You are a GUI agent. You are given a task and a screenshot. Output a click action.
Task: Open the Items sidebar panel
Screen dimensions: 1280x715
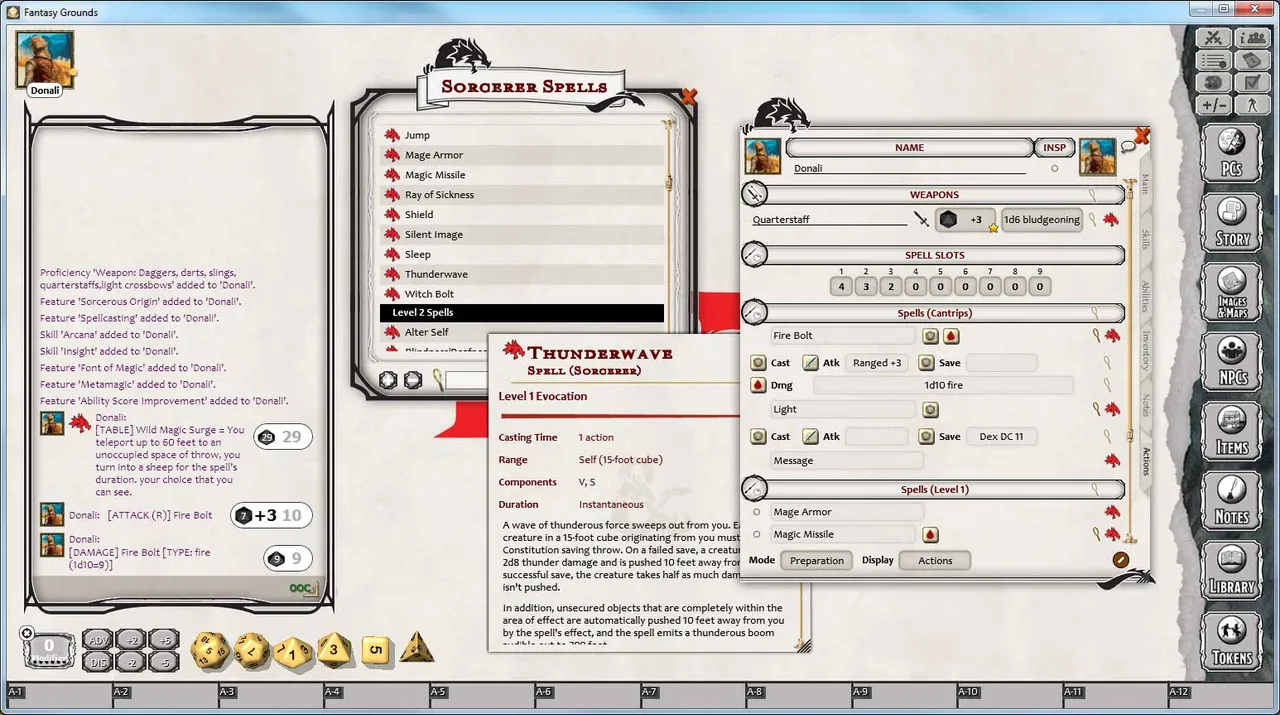coord(1232,432)
